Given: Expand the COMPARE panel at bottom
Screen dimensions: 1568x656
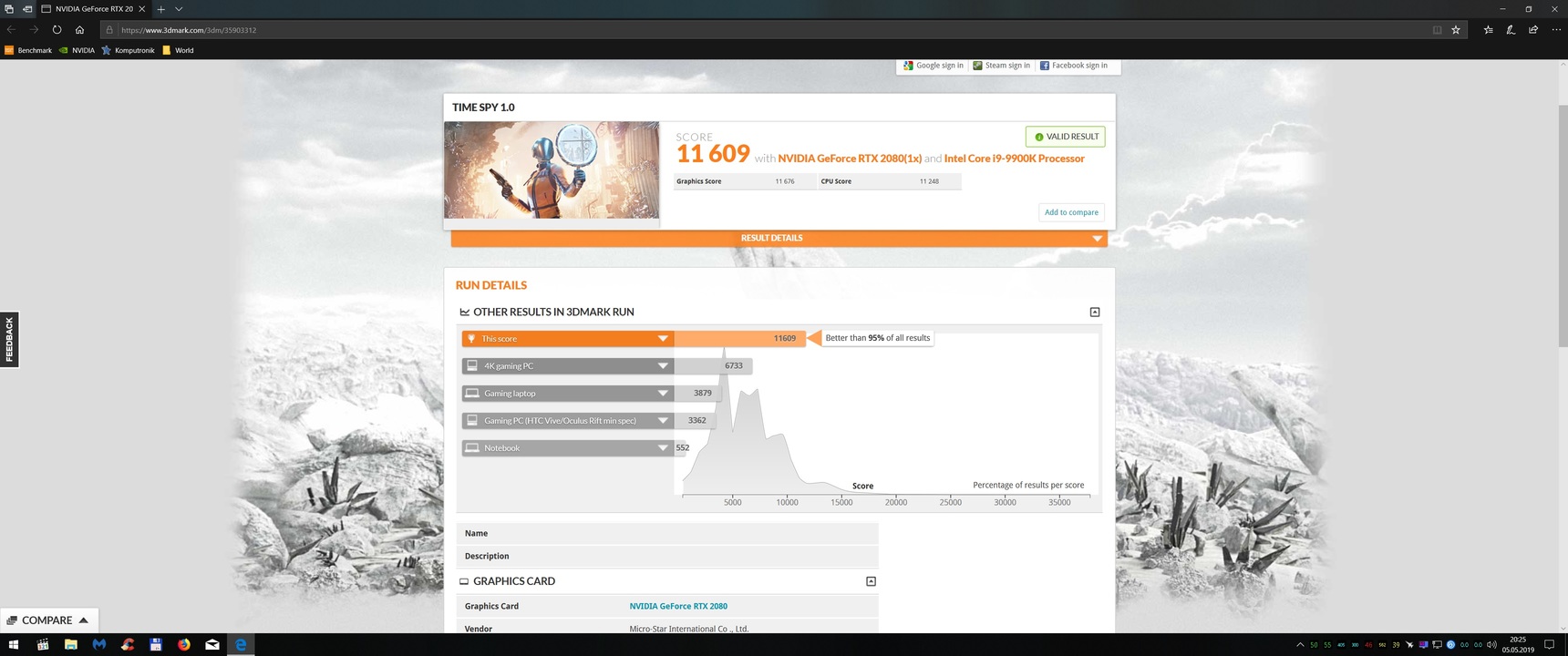Looking at the screenshot, I should pos(48,620).
